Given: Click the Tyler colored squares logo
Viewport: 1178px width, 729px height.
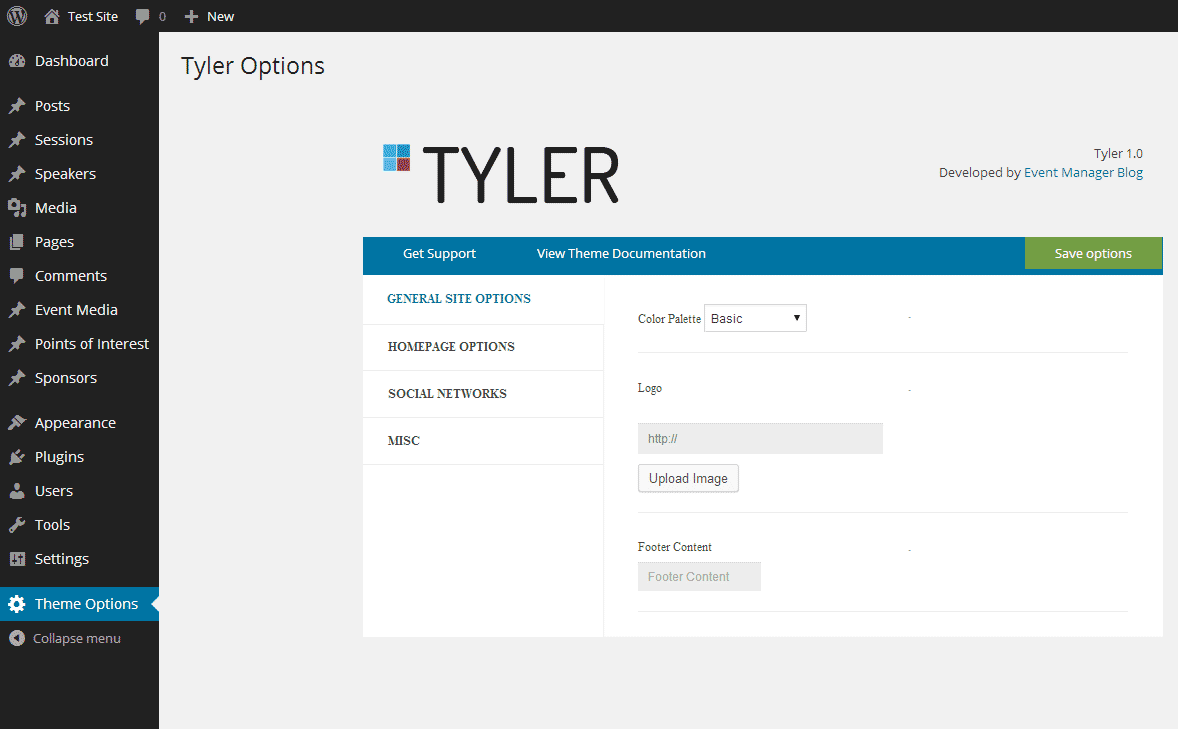Looking at the screenshot, I should click(x=397, y=158).
